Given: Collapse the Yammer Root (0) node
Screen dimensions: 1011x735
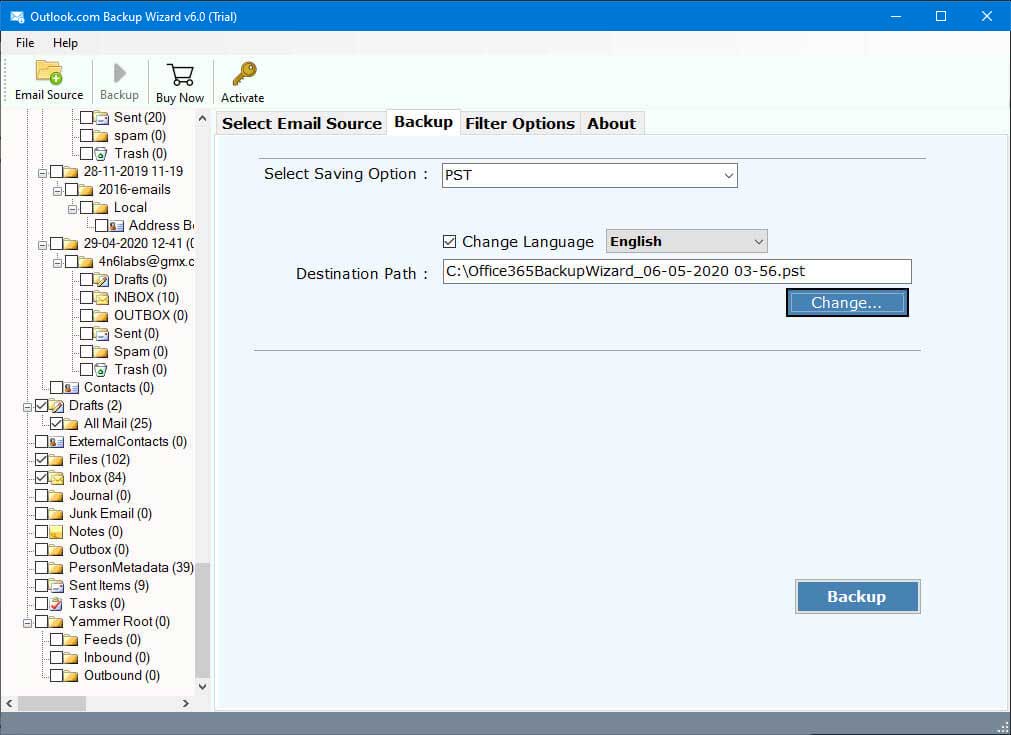Looking at the screenshot, I should point(27,623).
